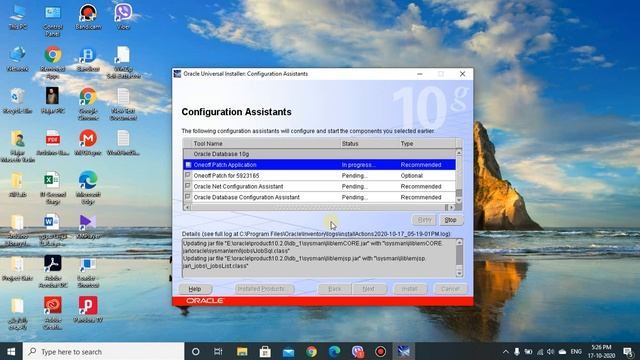Click the Help button
This screenshot has width=640, height=360.
tap(195, 289)
